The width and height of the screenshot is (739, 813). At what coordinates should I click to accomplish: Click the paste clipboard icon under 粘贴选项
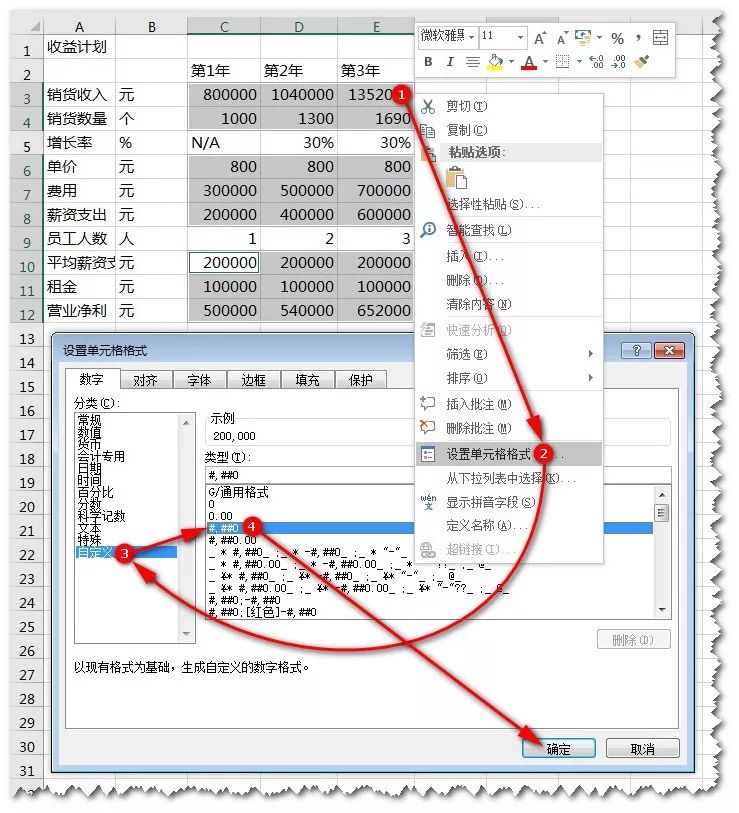pyautogui.click(x=456, y=177)
